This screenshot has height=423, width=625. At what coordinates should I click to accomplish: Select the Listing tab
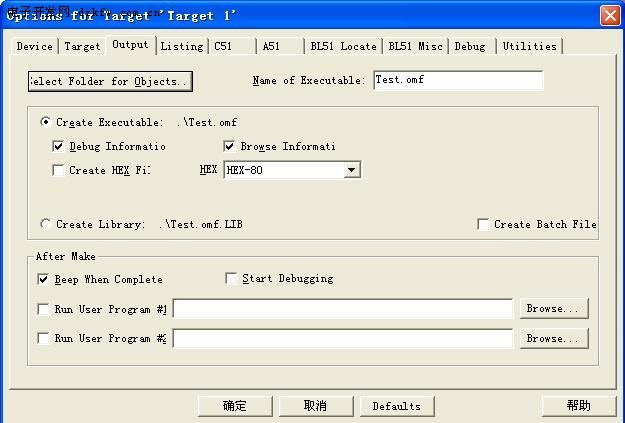click(x=182, y=46)
